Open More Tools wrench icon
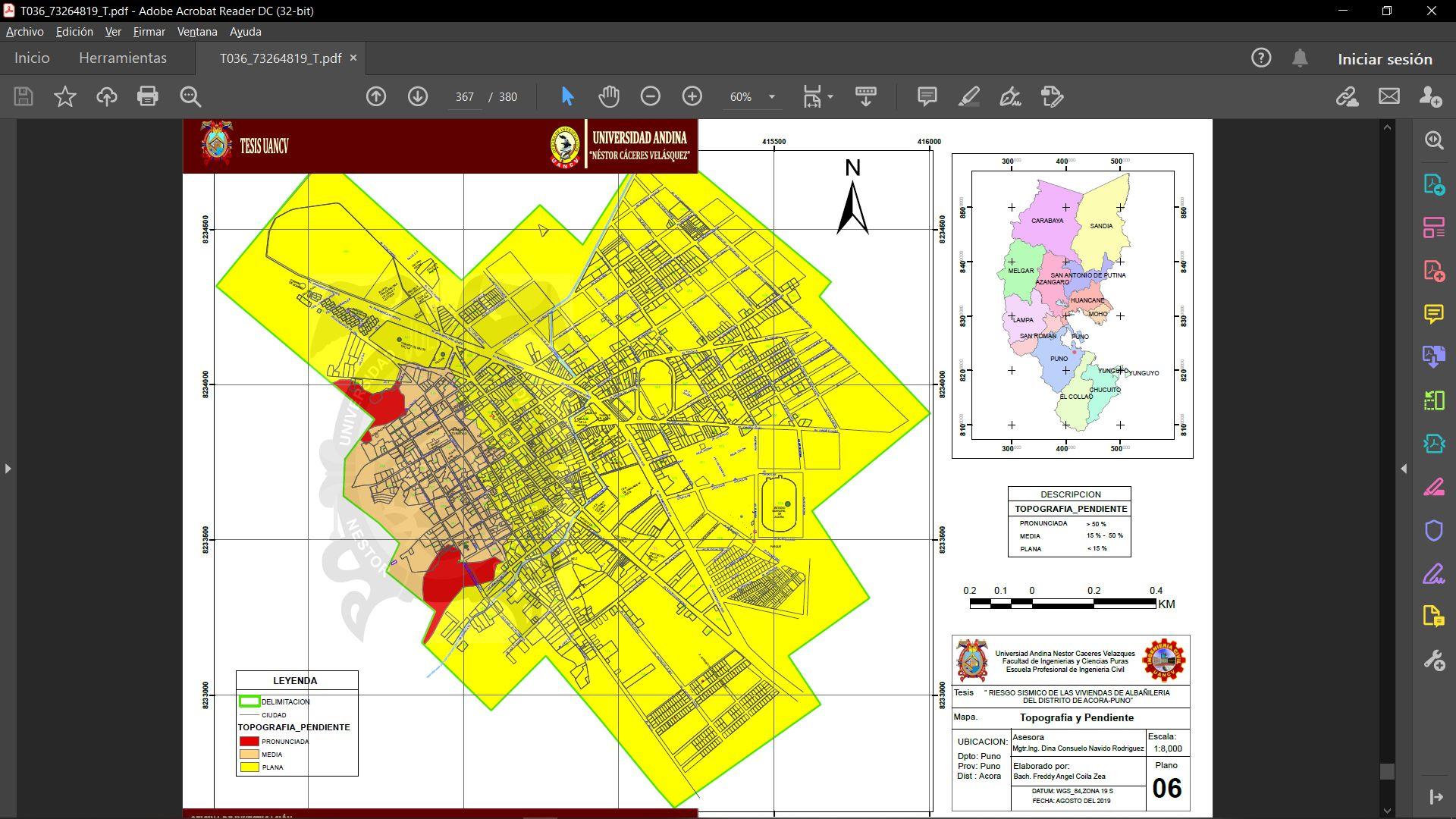1456x819 pixels. 1433,661
